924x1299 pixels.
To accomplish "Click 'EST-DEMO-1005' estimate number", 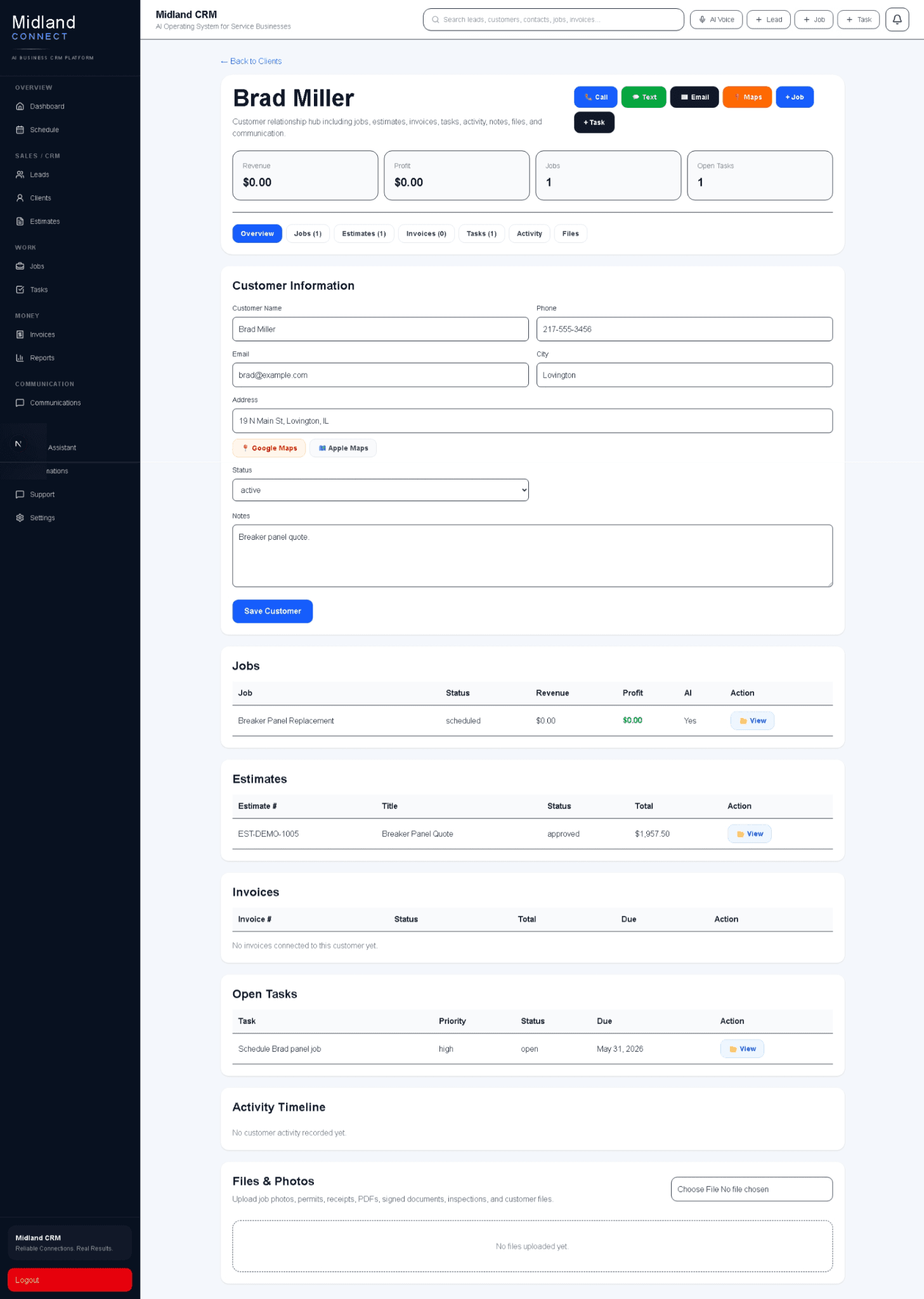I will (268, 834).
